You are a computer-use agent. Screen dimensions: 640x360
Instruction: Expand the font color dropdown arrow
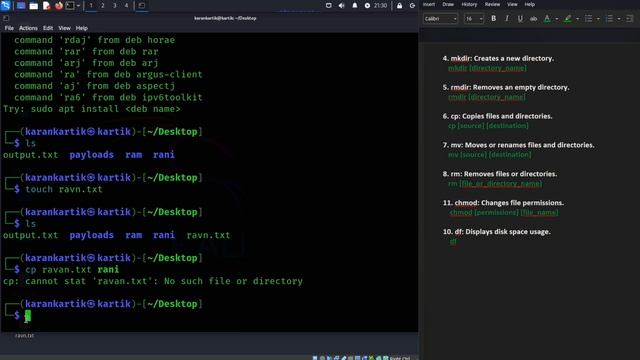[556, 19]
